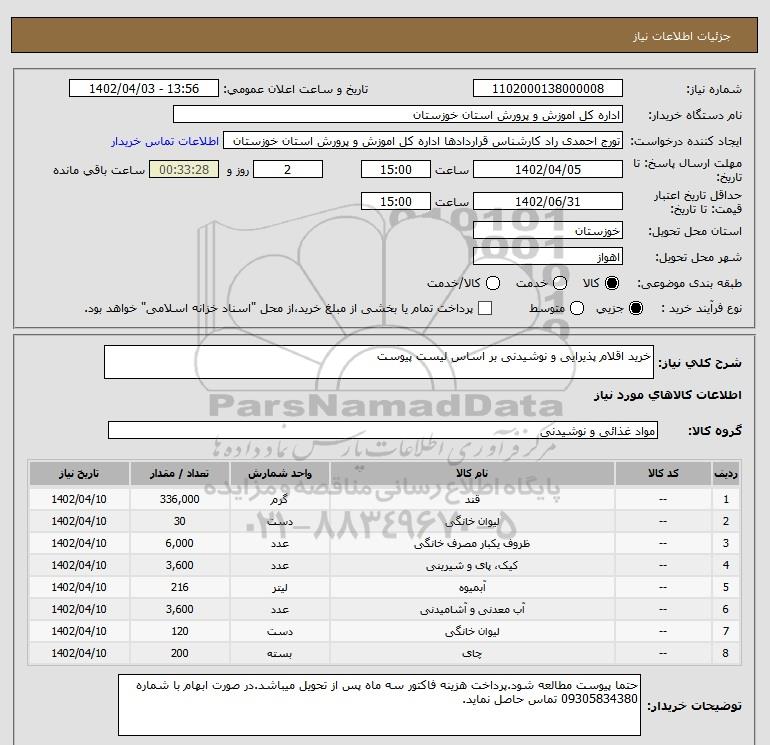Click the تعداد / مقدار column header

coord(179,473)
